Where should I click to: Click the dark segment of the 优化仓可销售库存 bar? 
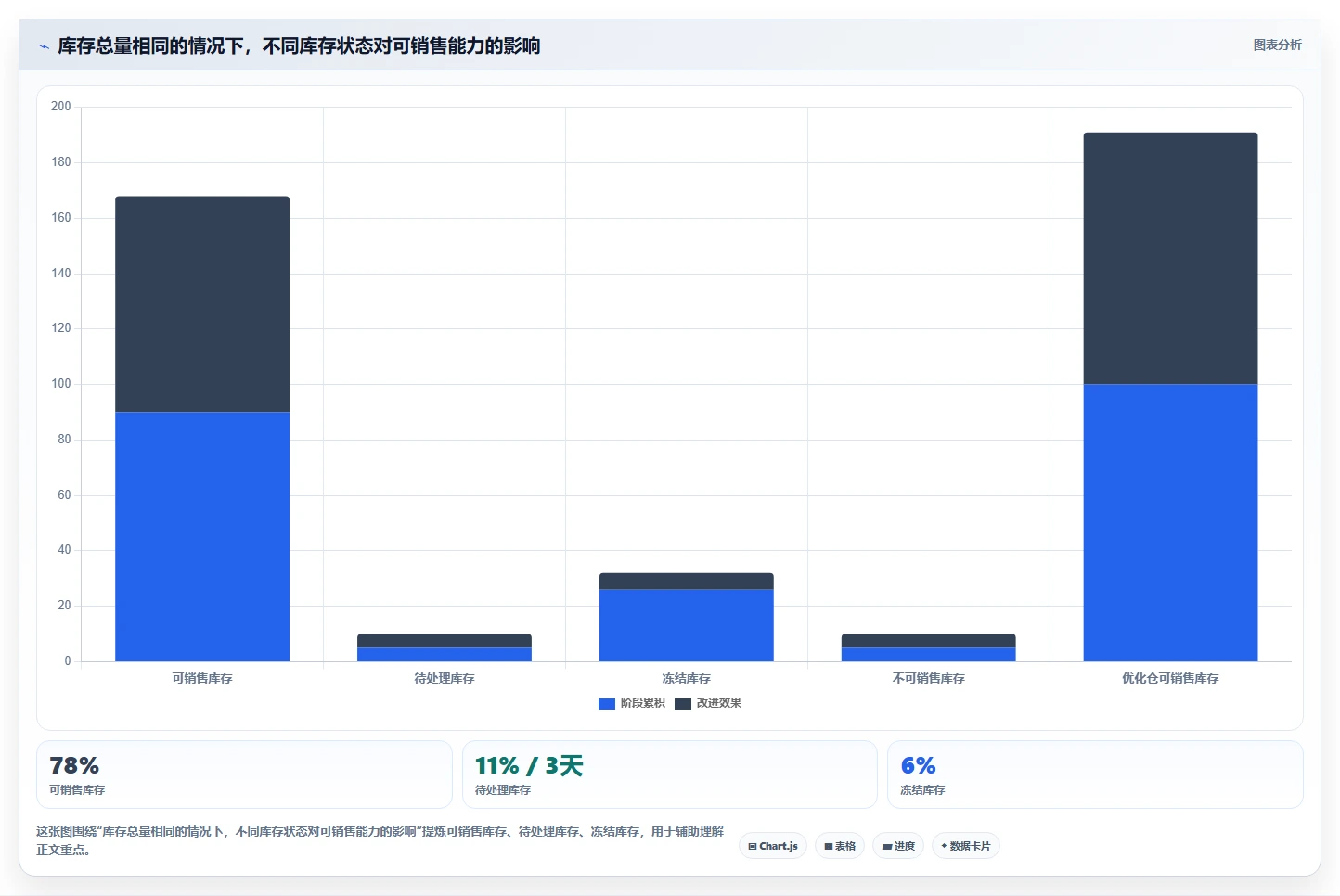click(x=1170, y=259)
